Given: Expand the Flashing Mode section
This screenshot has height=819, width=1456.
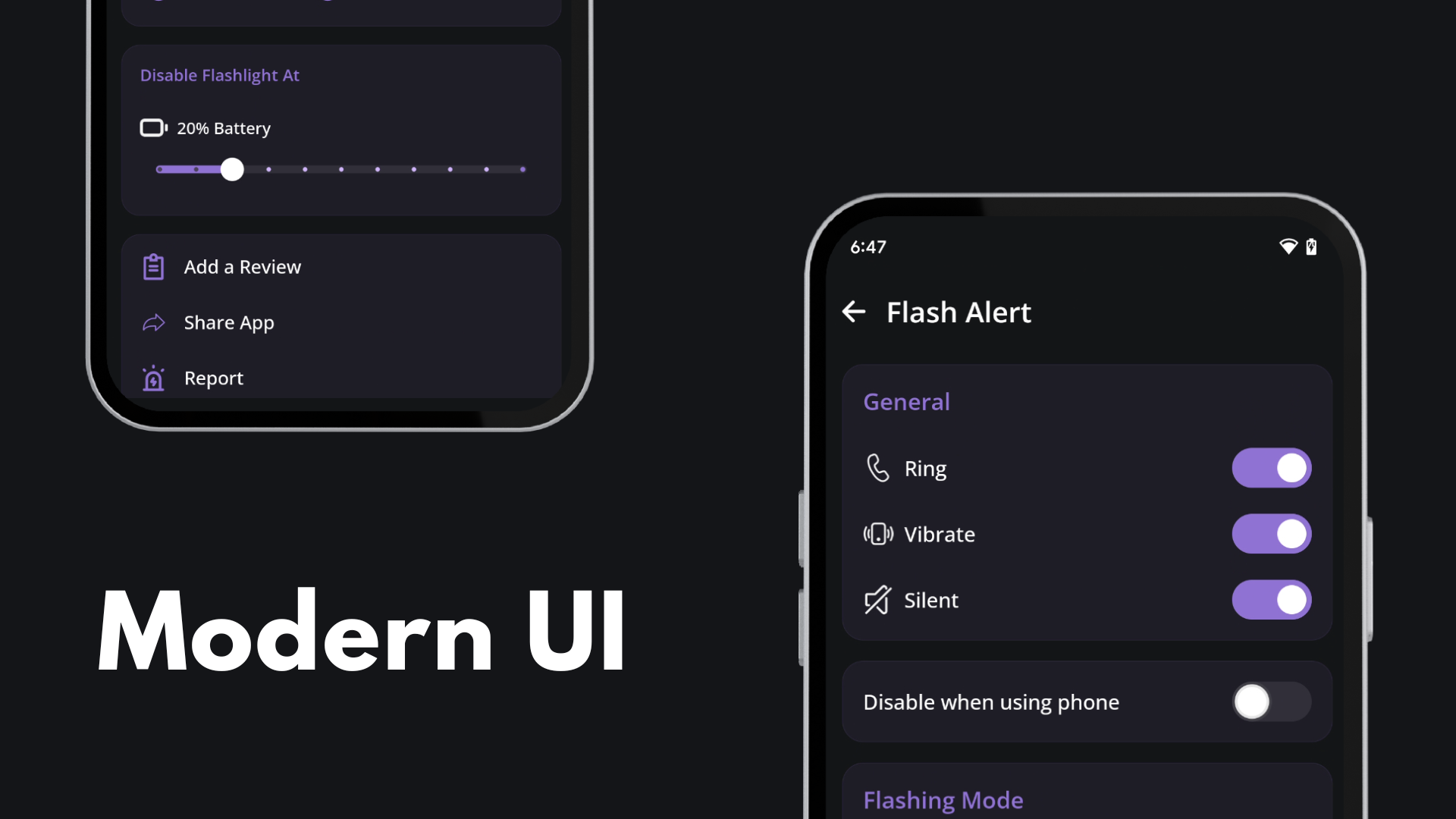Looking at the screenshot, I should (943, 798).
